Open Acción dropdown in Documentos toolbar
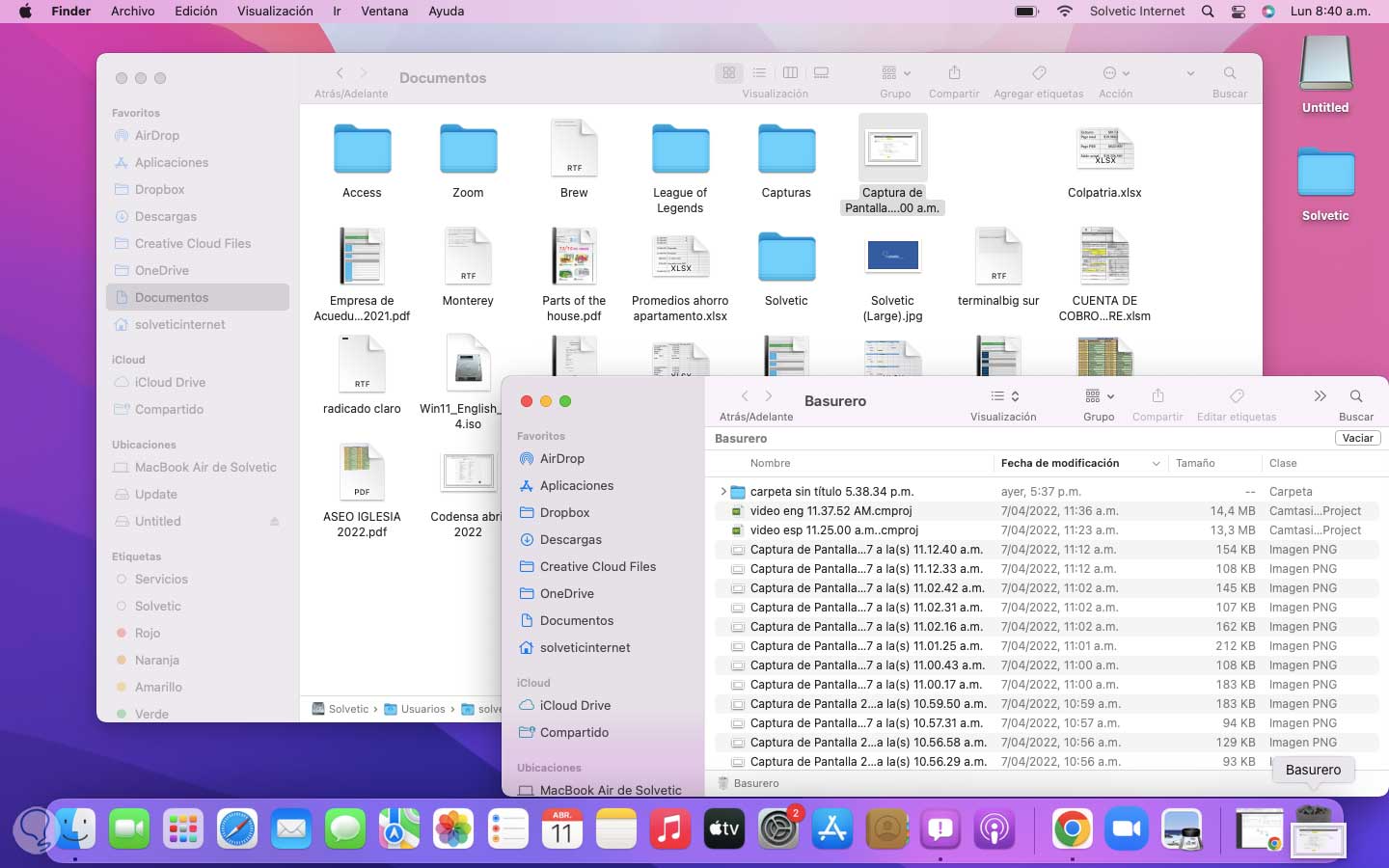1389x868 pixels. click(x=1116, y=73)
